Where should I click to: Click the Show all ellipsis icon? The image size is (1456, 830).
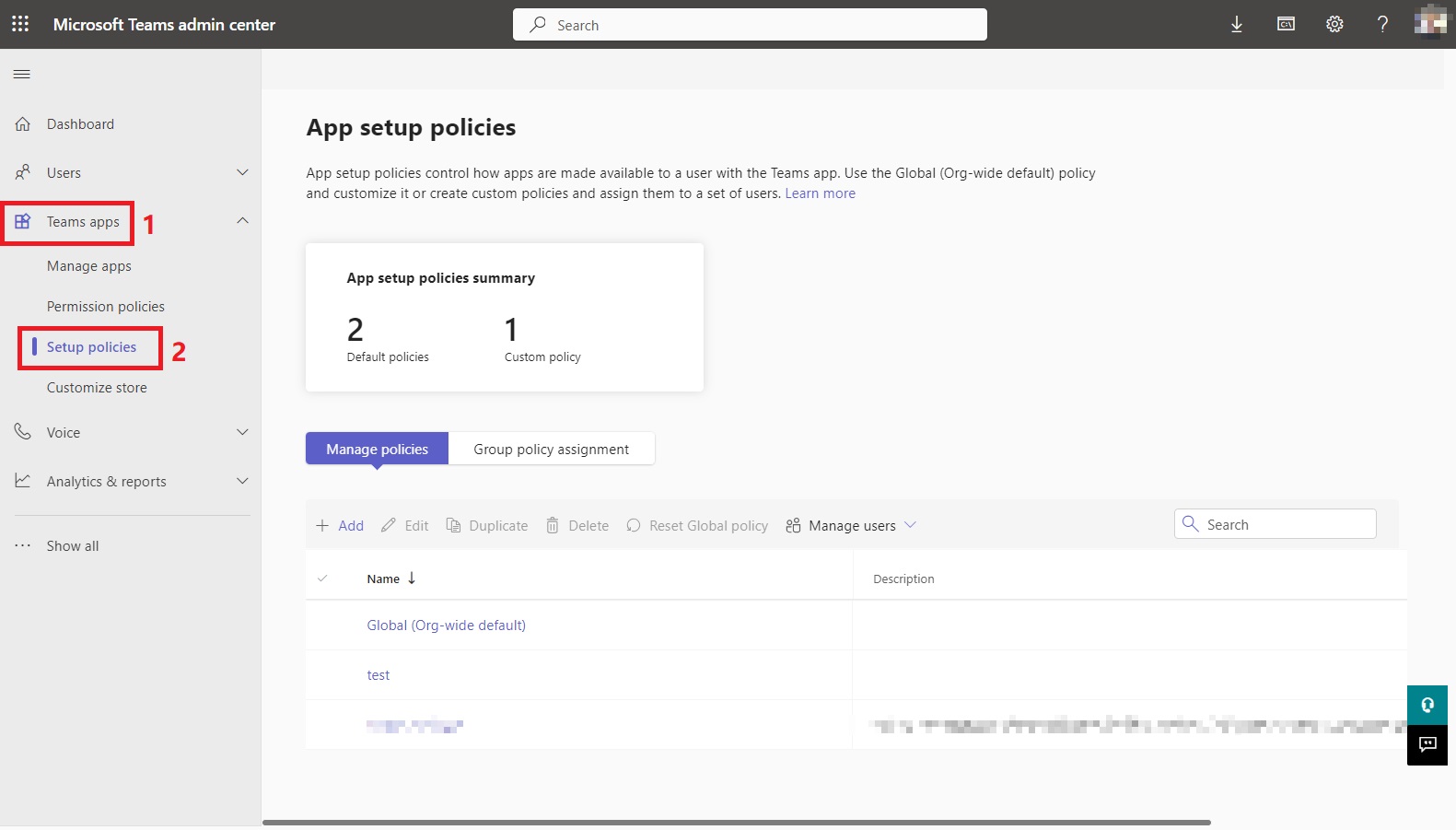tap(23, 545)
